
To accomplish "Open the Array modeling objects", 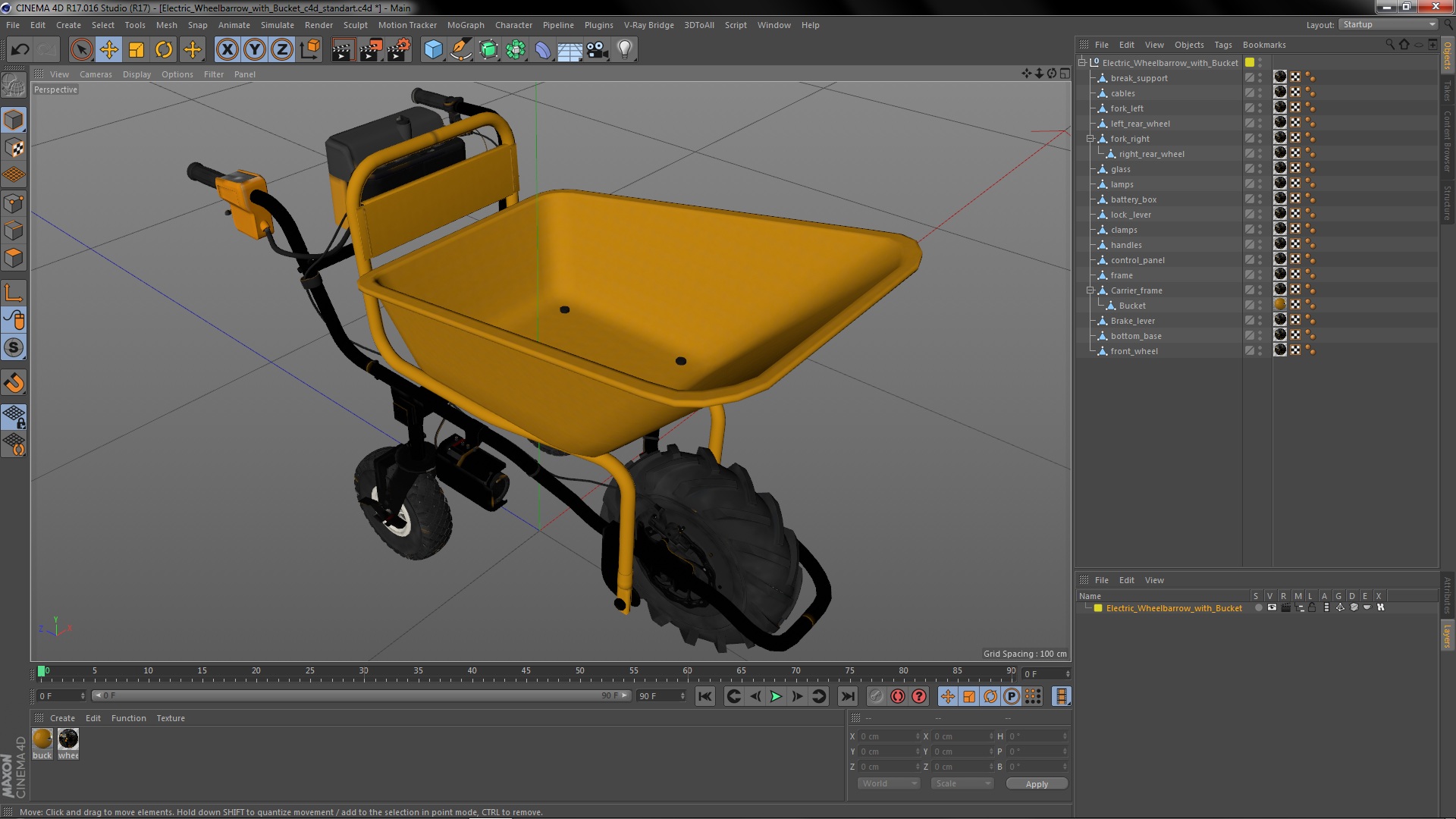I will point(516,50).
